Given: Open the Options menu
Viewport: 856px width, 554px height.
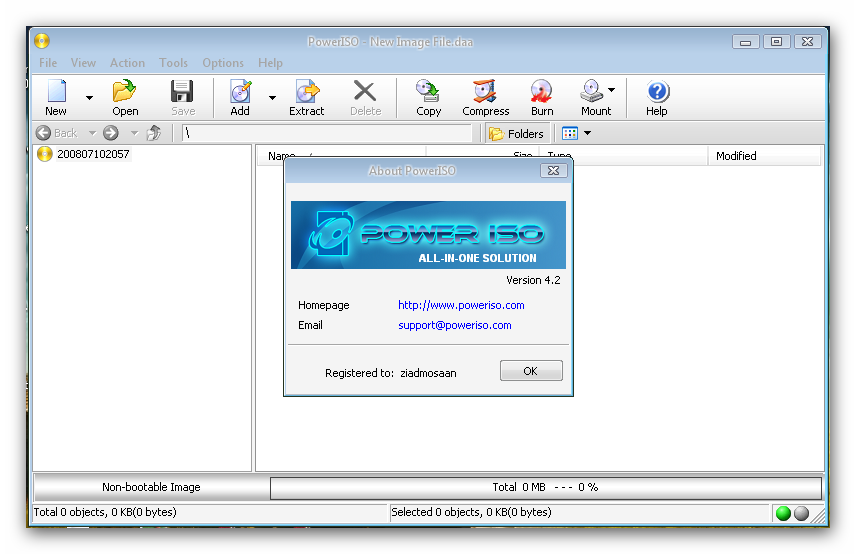Looking at the screenshot, I should (223, 63).
